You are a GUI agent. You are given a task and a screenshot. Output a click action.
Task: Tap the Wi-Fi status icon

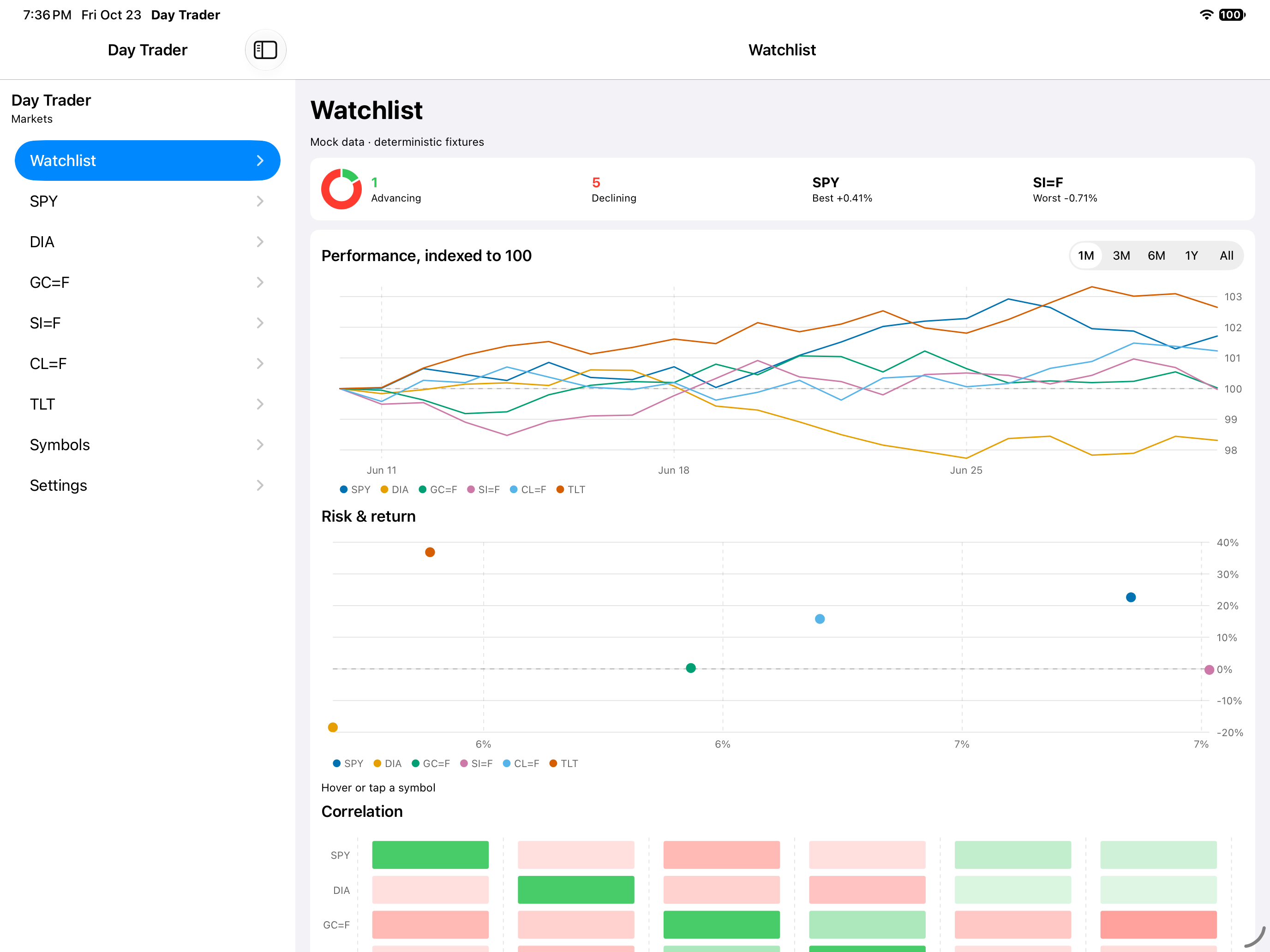1206,15
